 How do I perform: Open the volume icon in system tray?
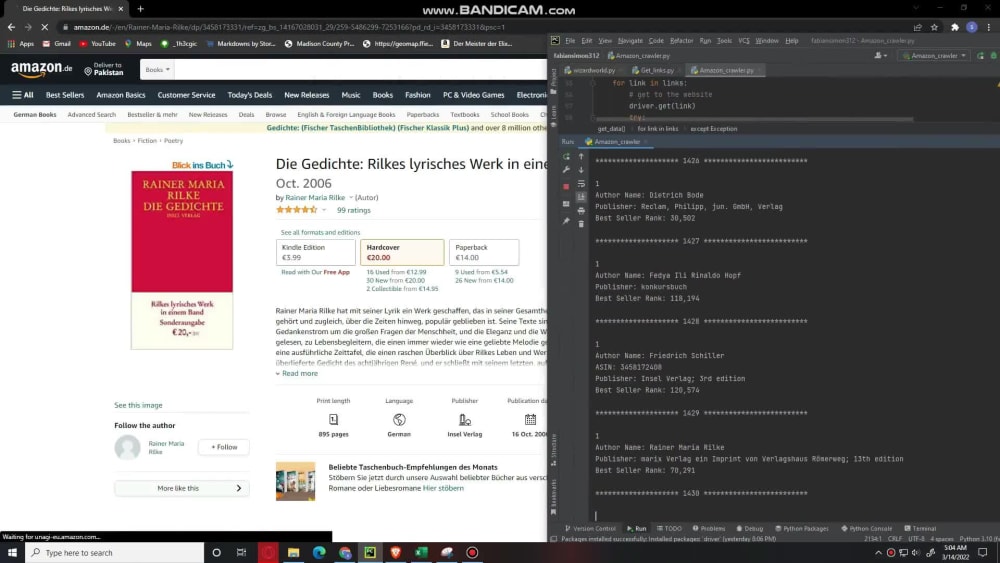click(x=916, y=553)
